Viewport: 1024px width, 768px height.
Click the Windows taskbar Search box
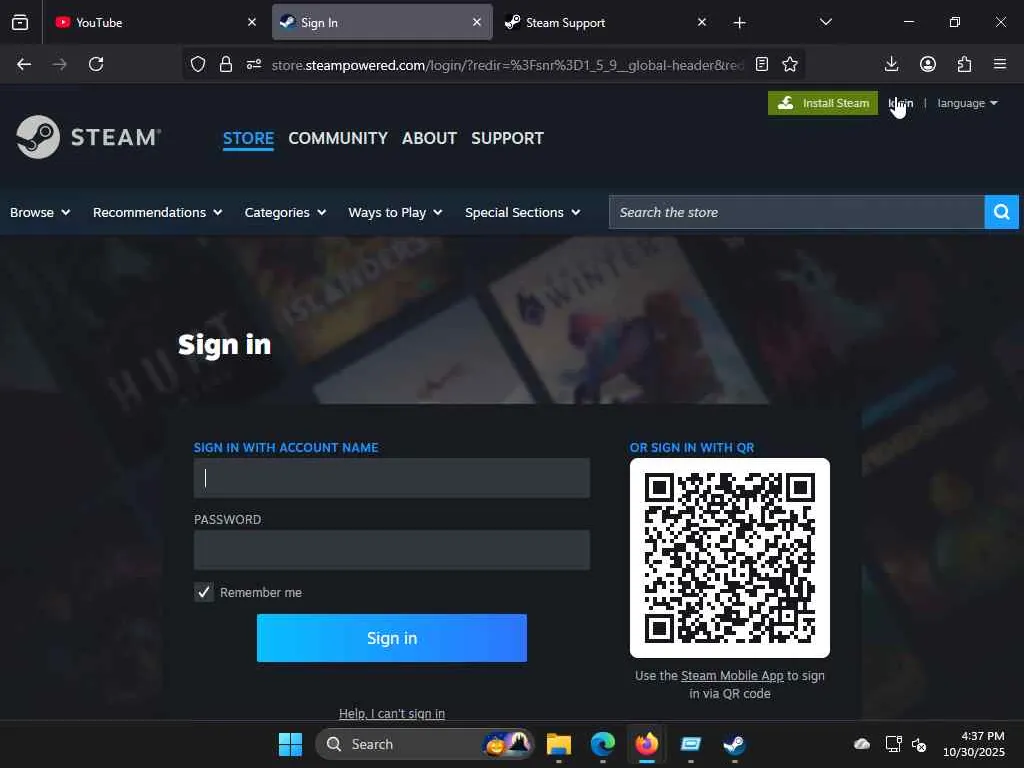(424, 744)
